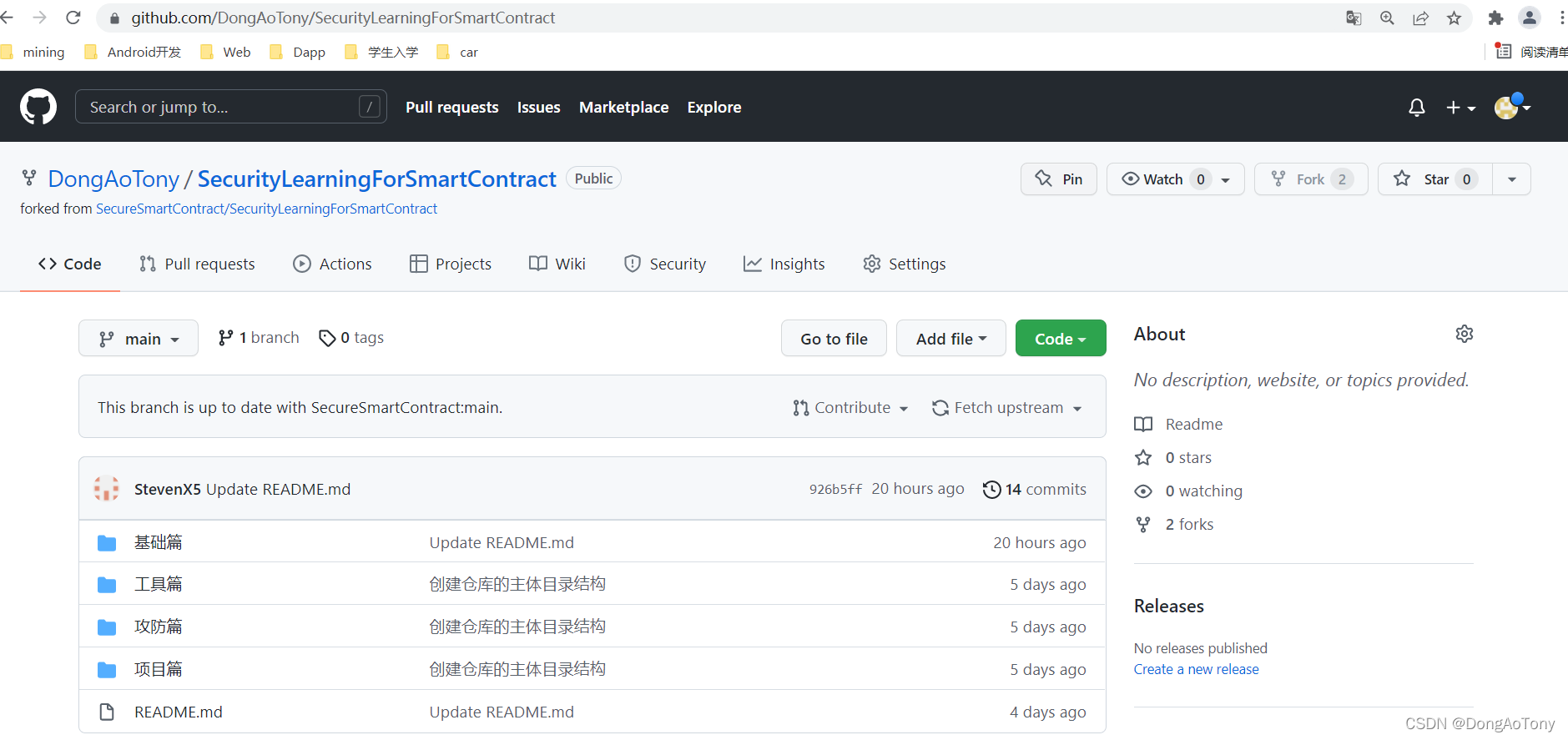Open the mining bookmark folder
The height and width of the screenshot is (740, 1568).
pyautogui.click(x=33, y=52)
